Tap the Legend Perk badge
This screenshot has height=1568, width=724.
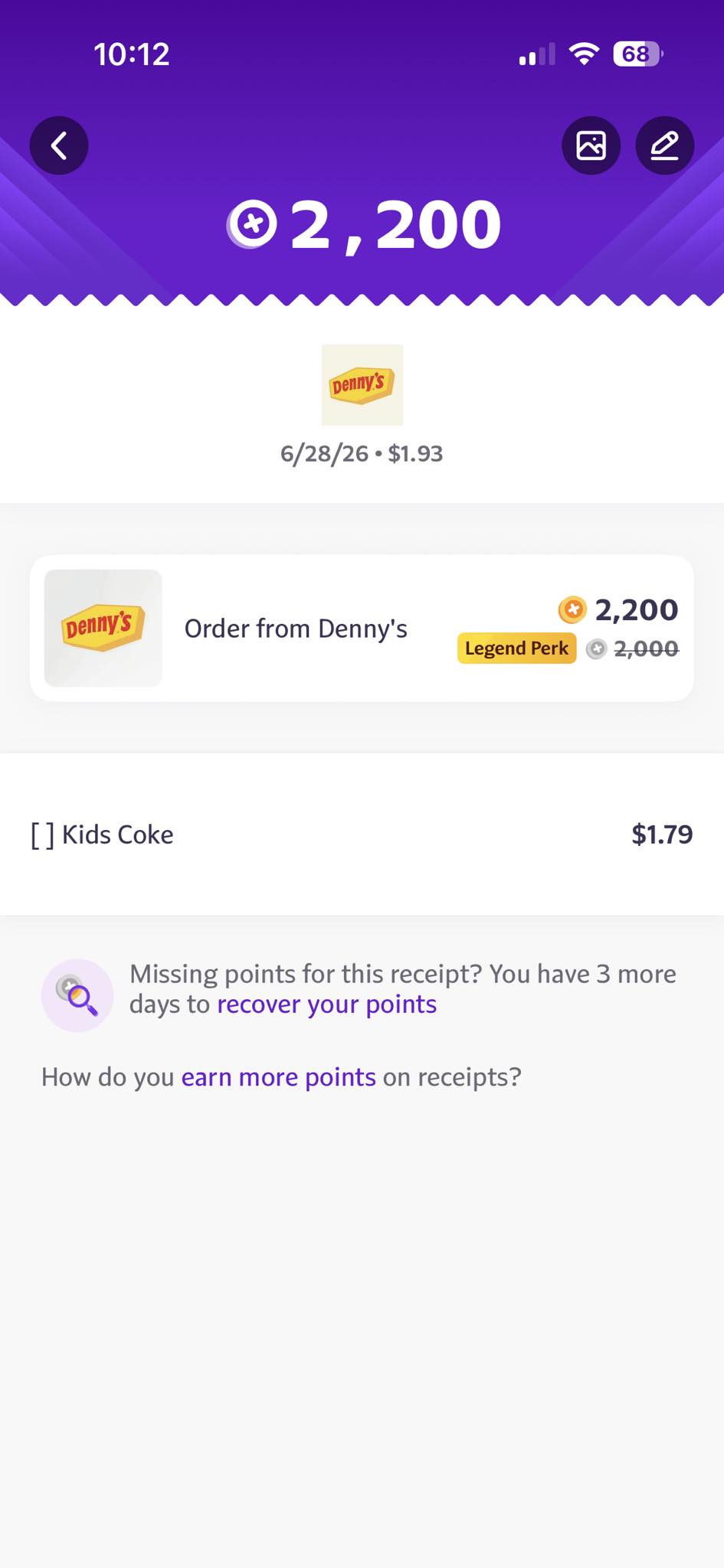(516, 648)
